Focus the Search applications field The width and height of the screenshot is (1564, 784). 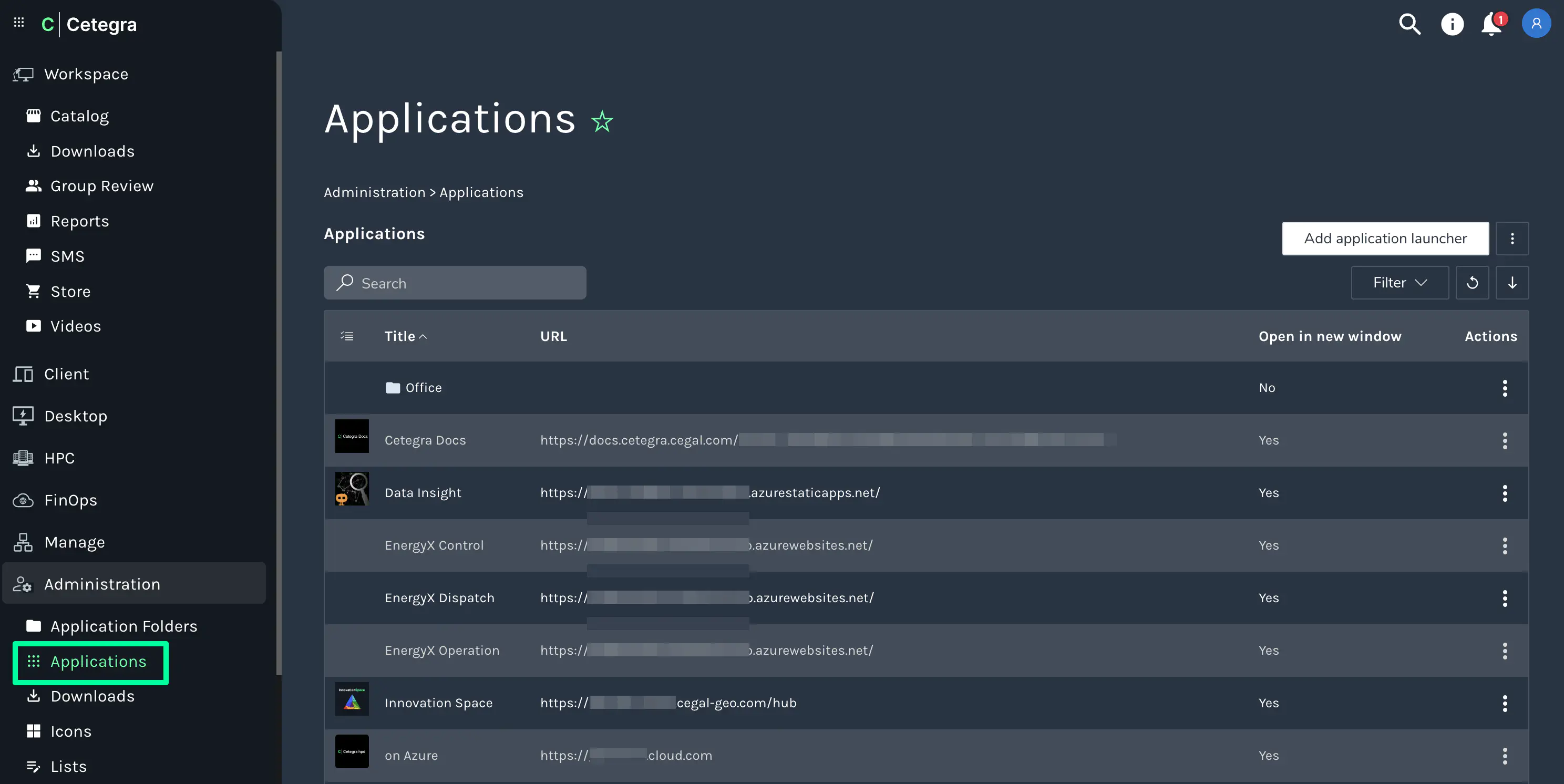(x=455, y=282)
